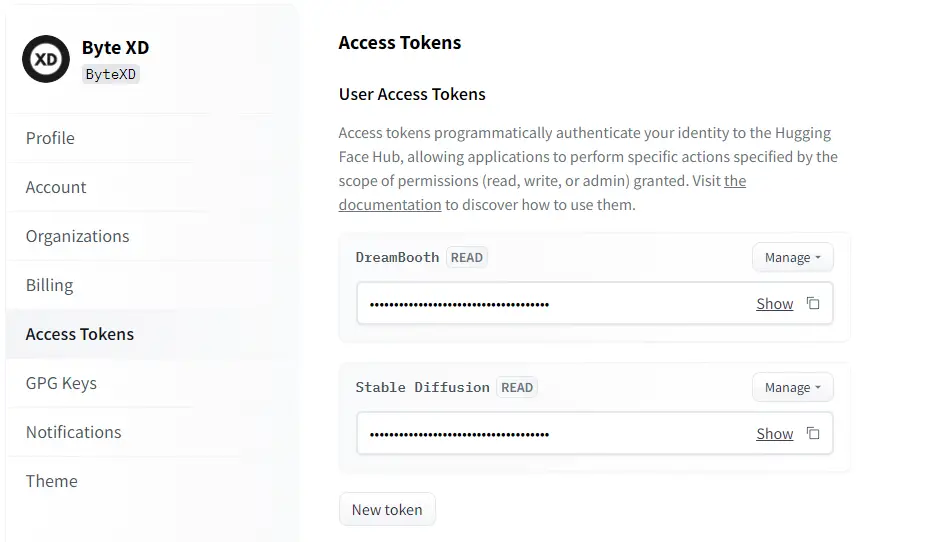Go to Notifications settings
938x542 pixels.
click(x=153, y=433)
